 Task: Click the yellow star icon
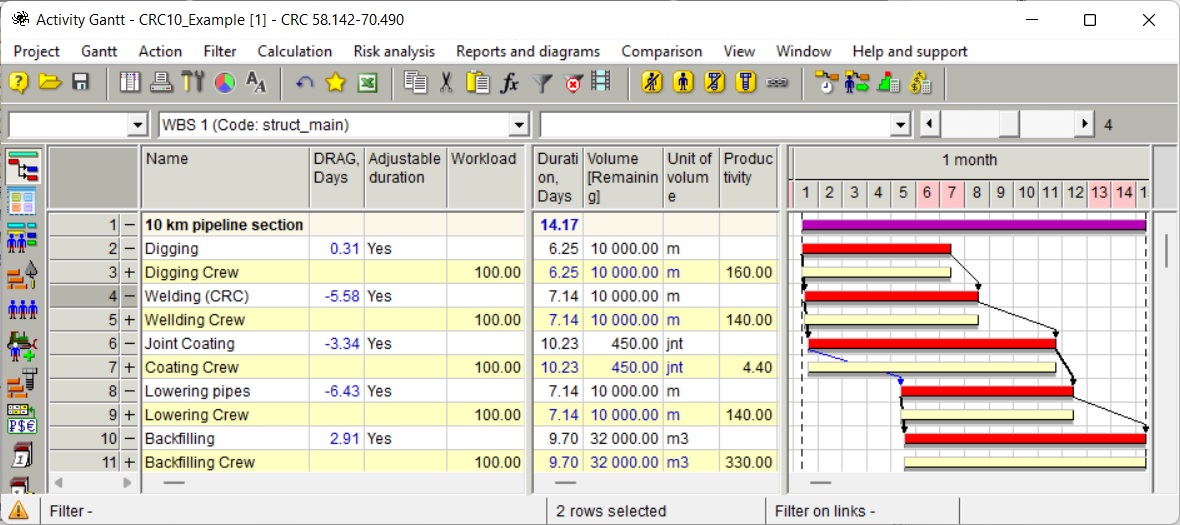tap(335, 82)
